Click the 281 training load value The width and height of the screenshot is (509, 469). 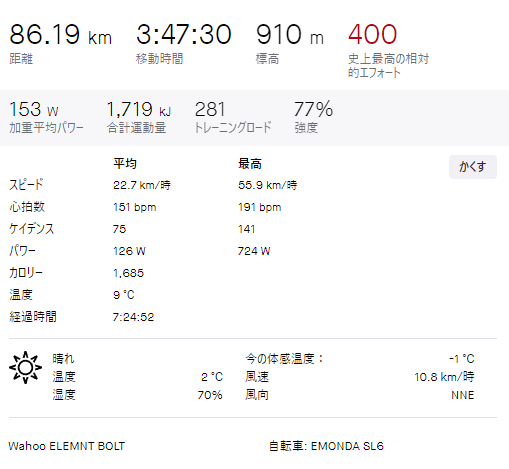coord(210,109)
